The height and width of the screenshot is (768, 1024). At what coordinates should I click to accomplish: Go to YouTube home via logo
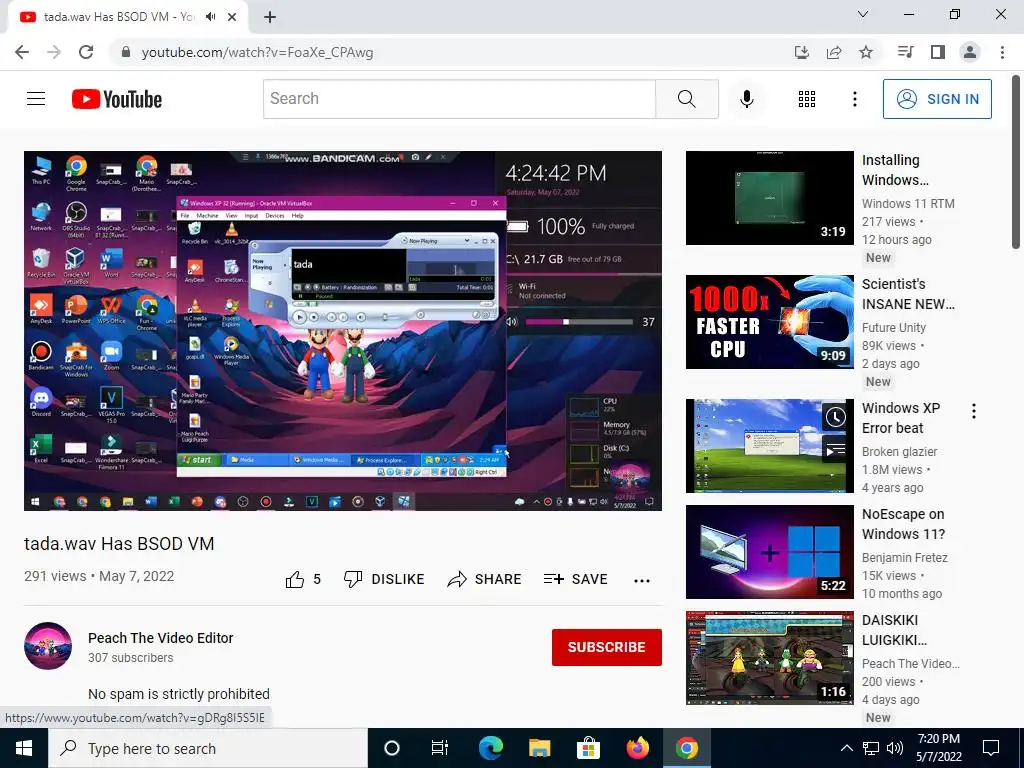(117, 99)
